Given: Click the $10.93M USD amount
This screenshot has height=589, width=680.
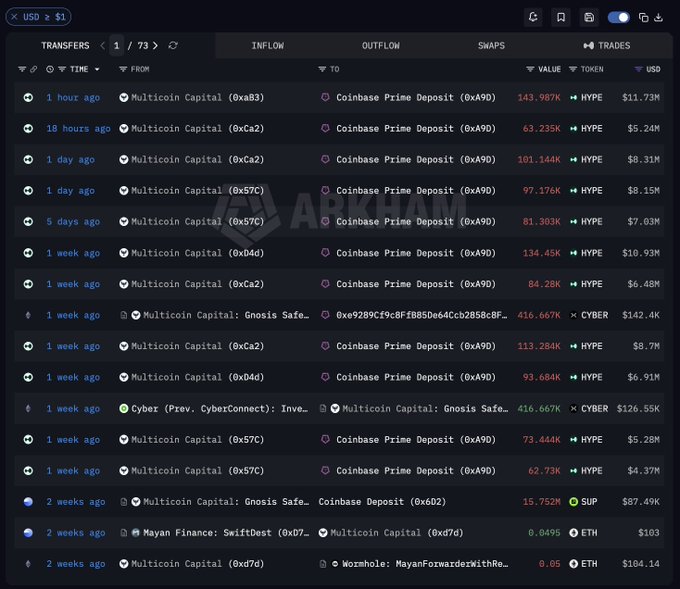Looking at the screenshot, I should [x=641, y=253].
